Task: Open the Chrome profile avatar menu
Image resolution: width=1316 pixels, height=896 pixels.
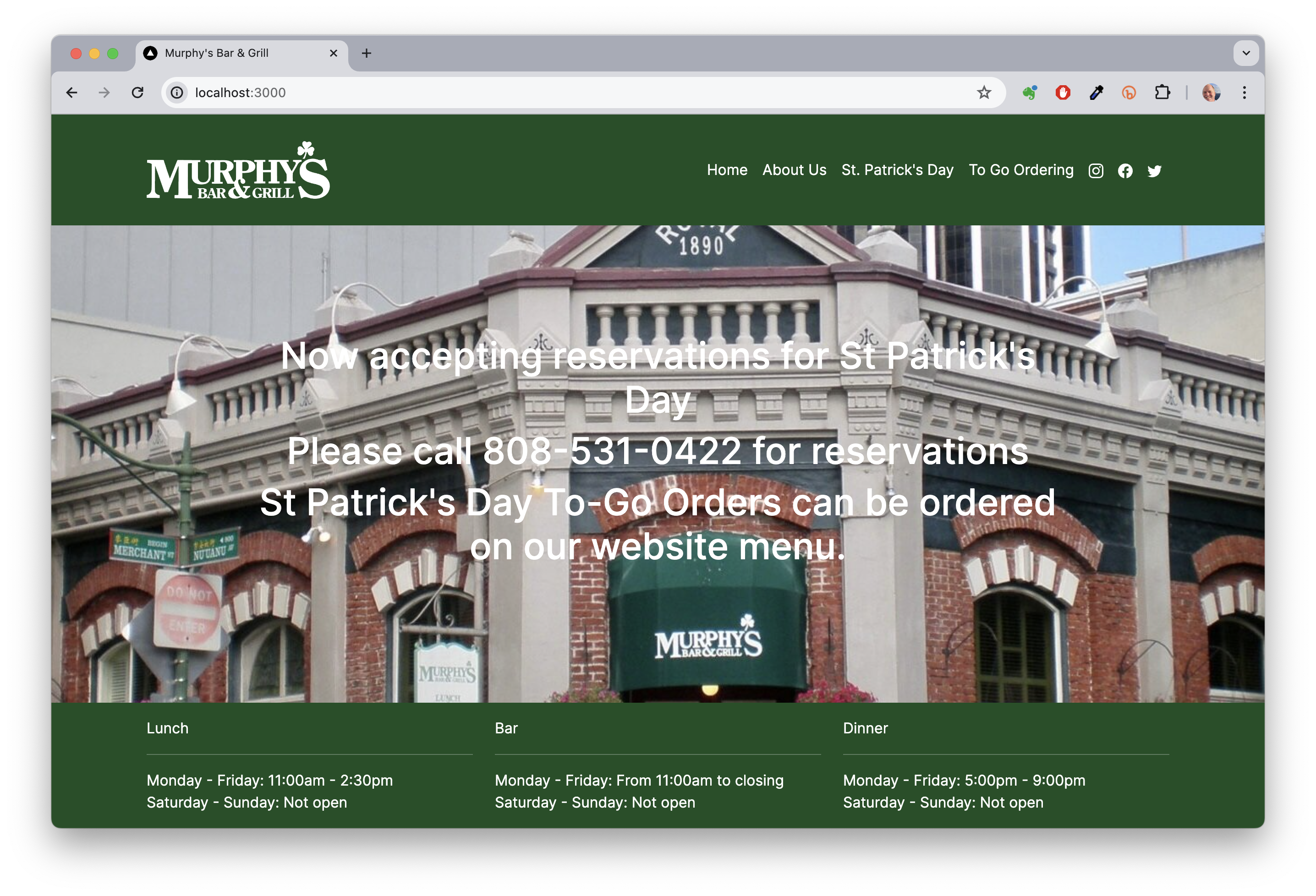Action: click(x=1211, y=92)
